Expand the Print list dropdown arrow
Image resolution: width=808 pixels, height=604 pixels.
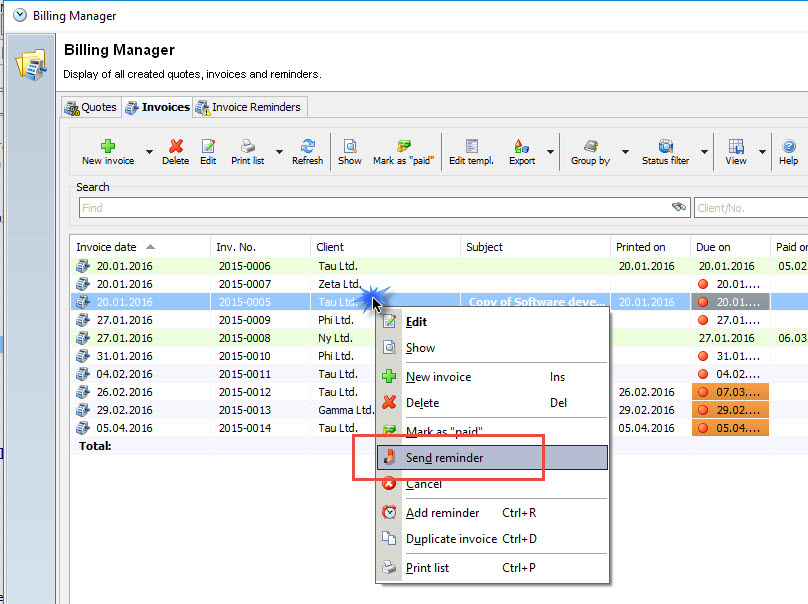click(278, 153)
